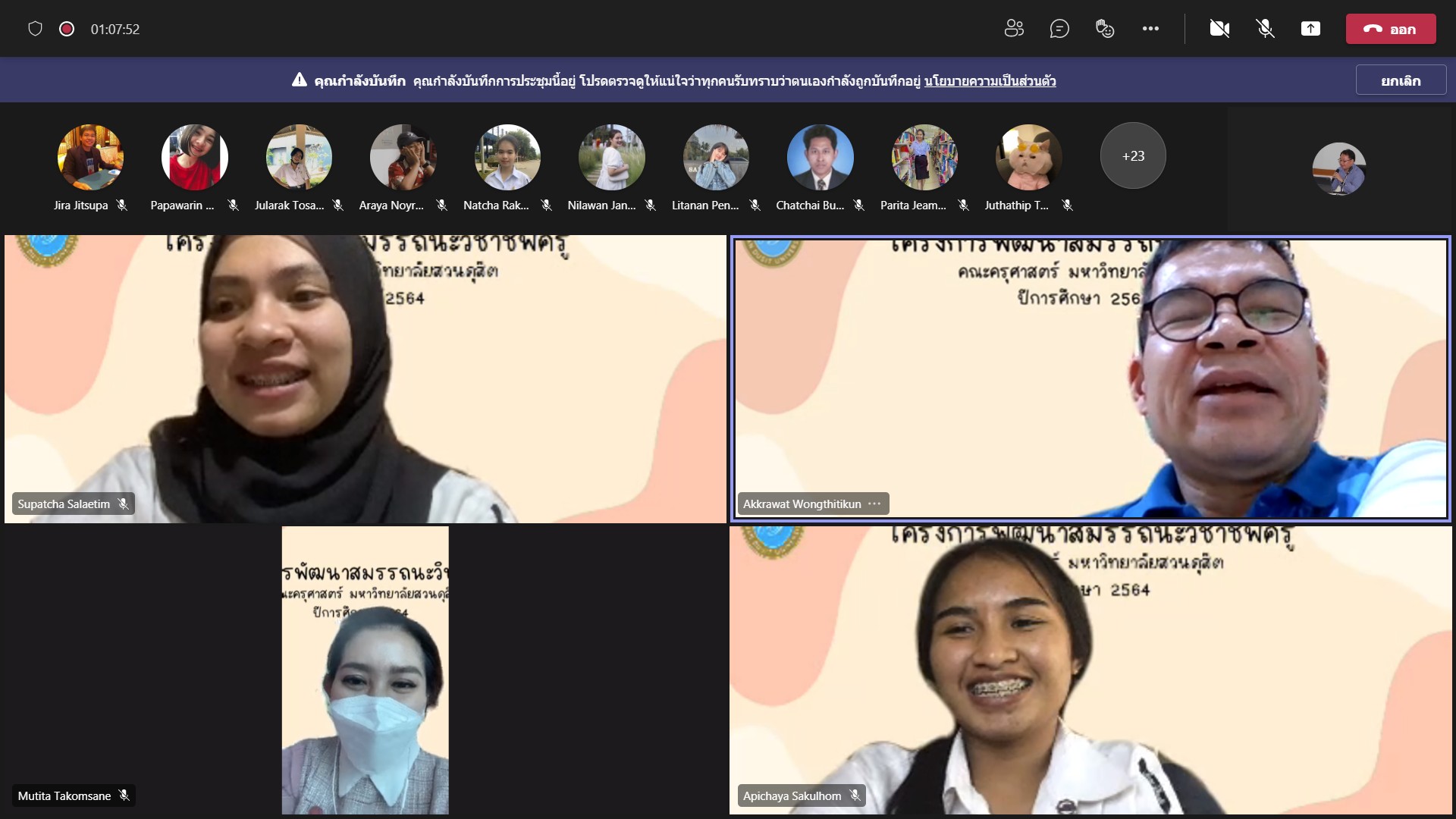Show the +23 additional participants

tap(1133, 155)
